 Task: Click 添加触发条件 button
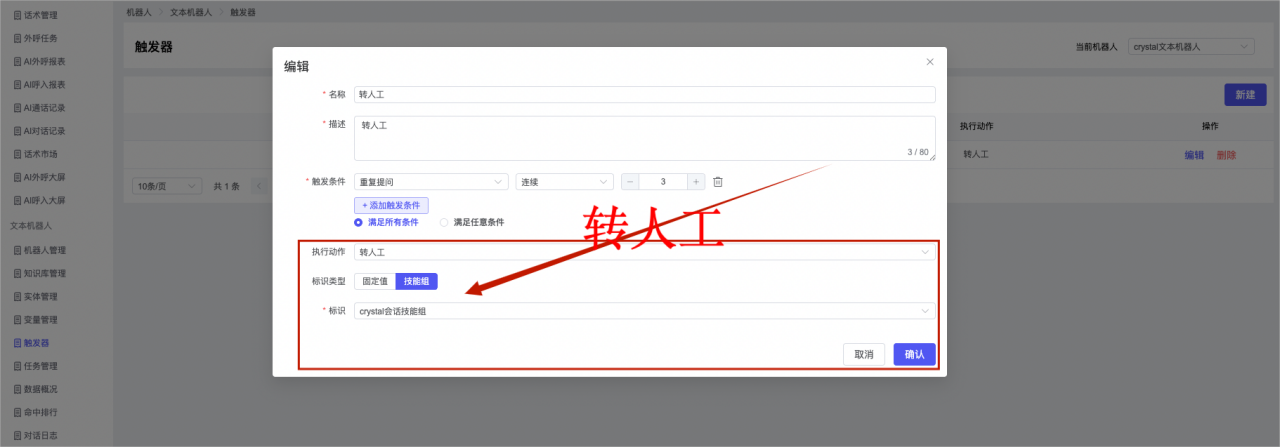[x=391, y=205]
